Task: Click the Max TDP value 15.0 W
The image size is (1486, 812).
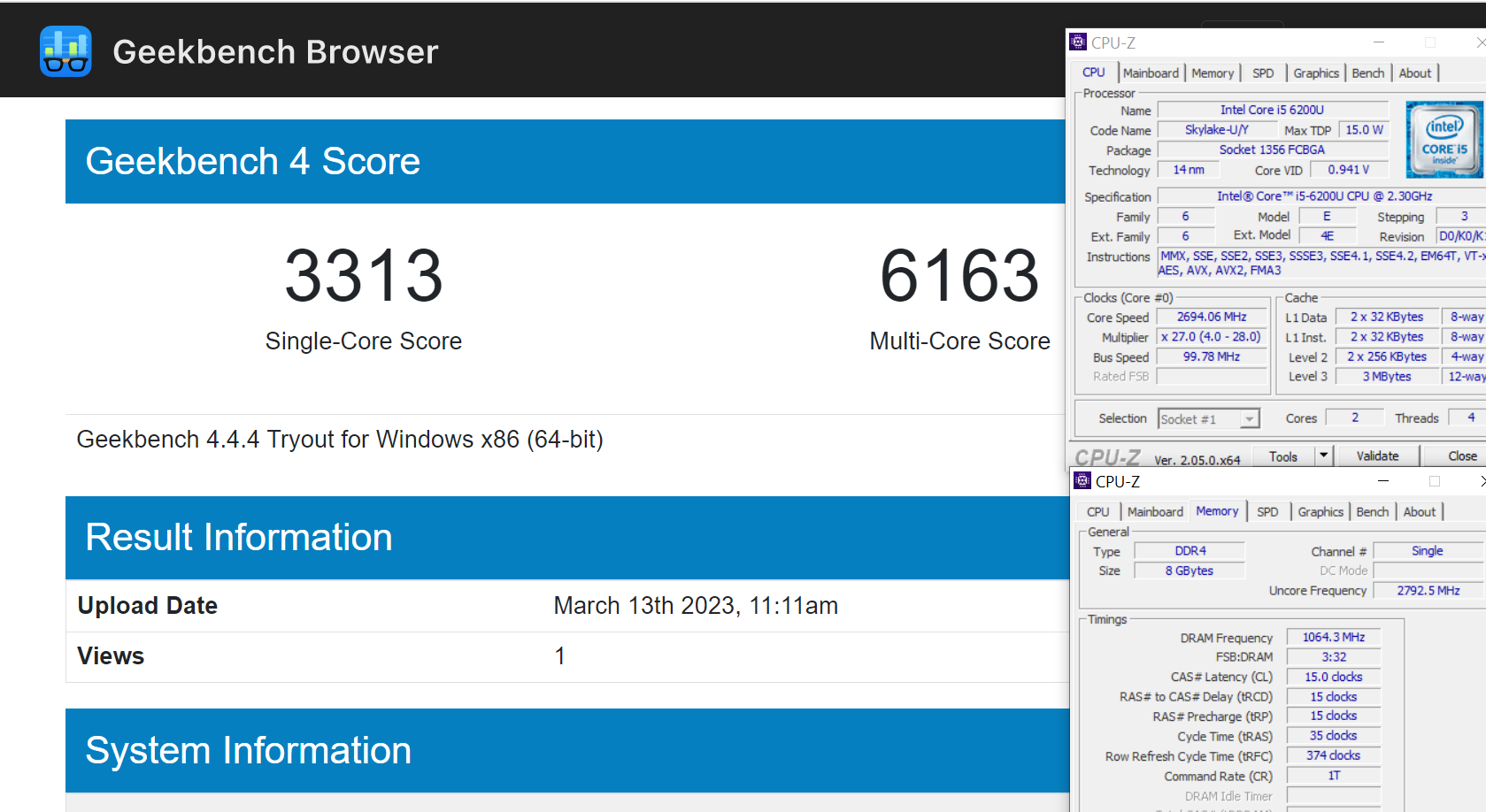Action: [1364, 130]
